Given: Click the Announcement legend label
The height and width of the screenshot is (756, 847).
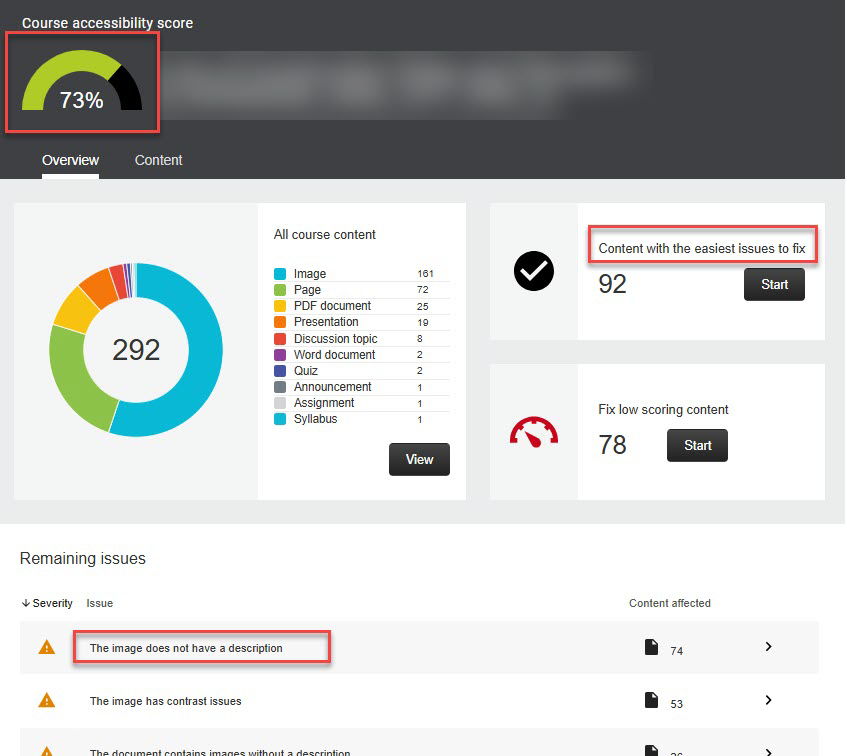Looking at the screenshot, I should click(332, 387).
